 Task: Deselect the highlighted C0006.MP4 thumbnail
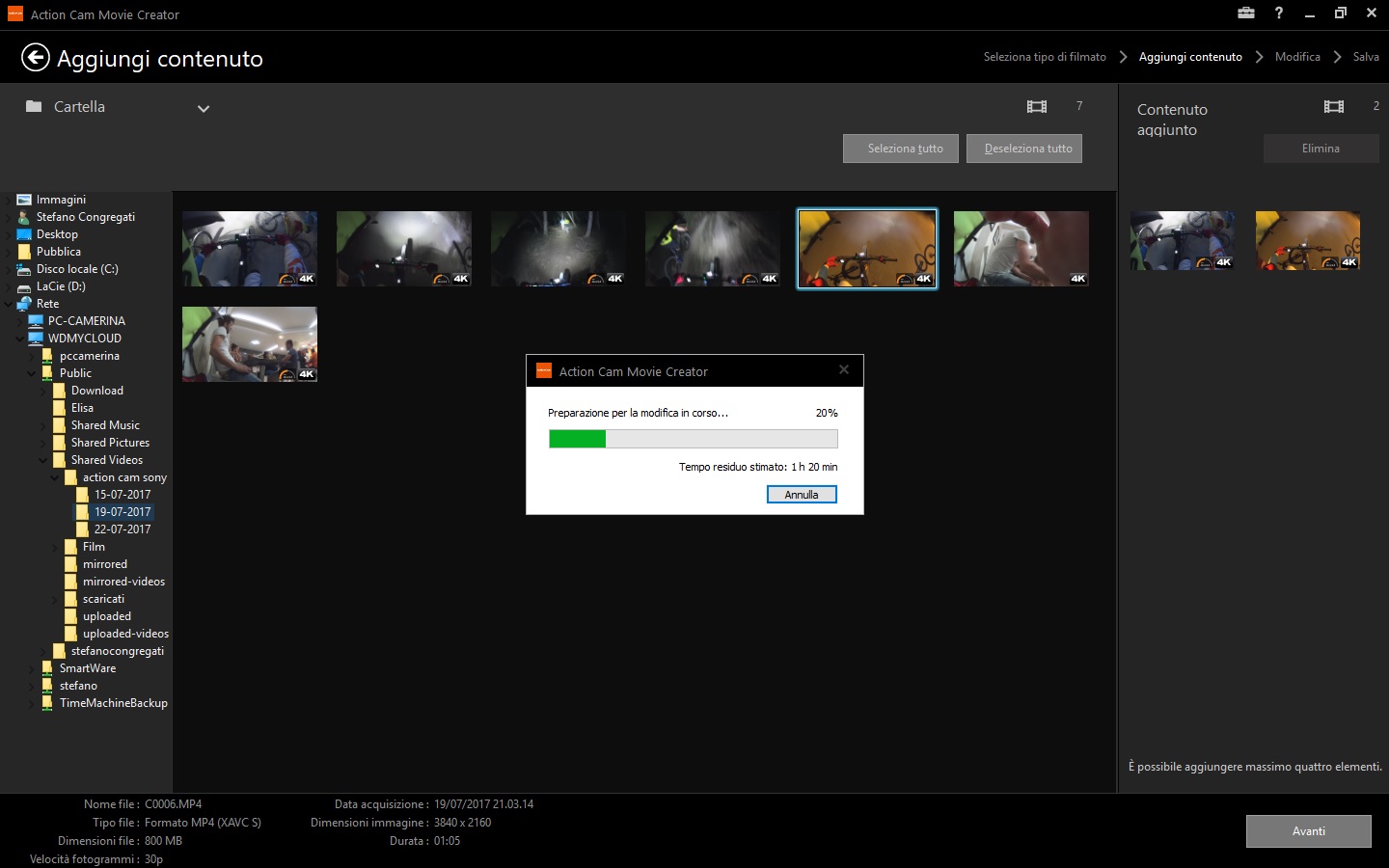tap(866, 248)
